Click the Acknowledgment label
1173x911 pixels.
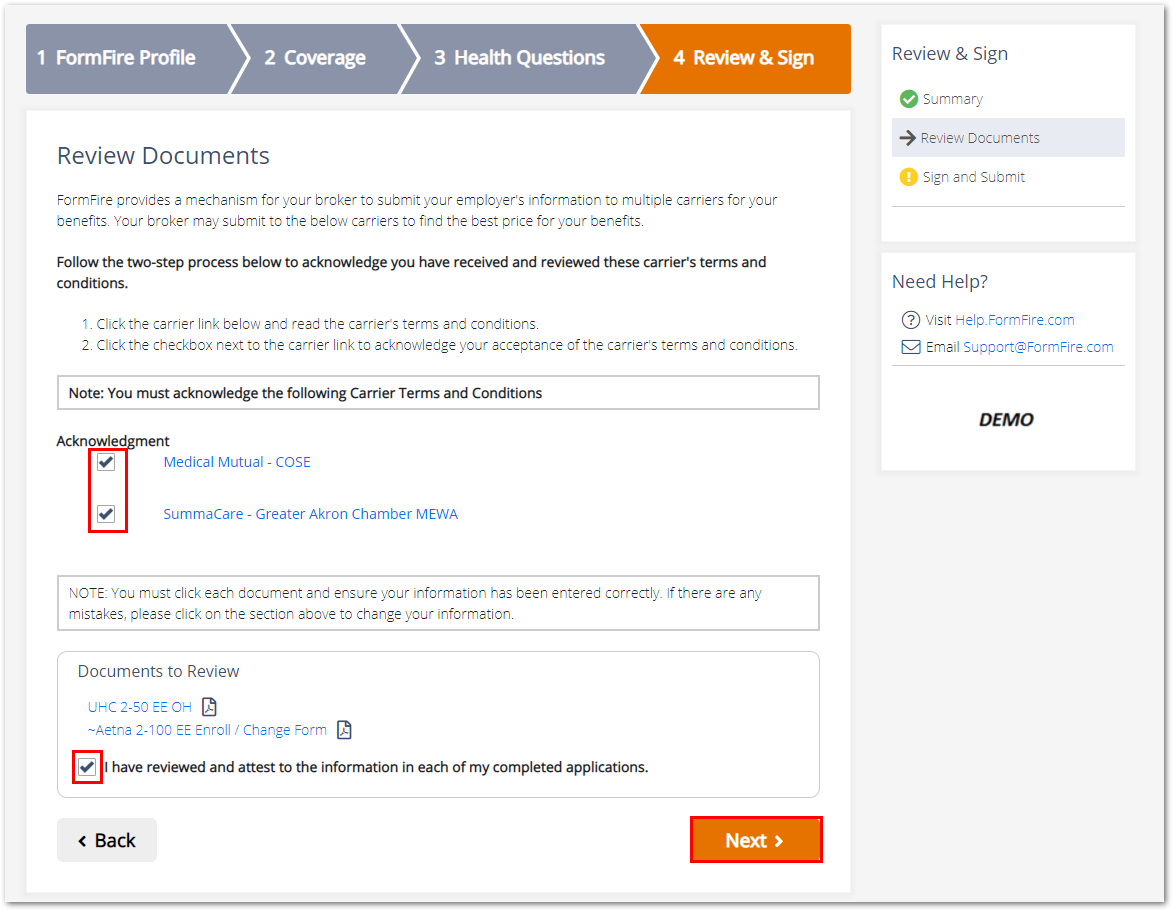tap(113, 441)
